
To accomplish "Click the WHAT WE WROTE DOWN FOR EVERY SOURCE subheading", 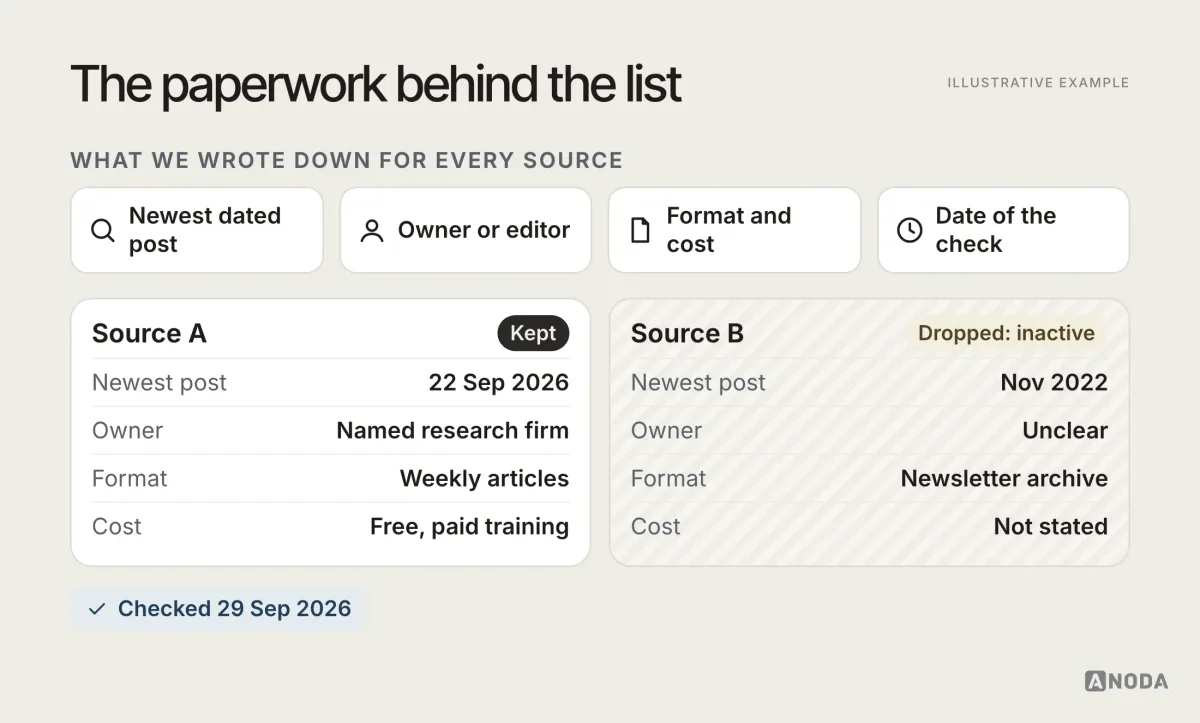I will [x=347, y=160].
